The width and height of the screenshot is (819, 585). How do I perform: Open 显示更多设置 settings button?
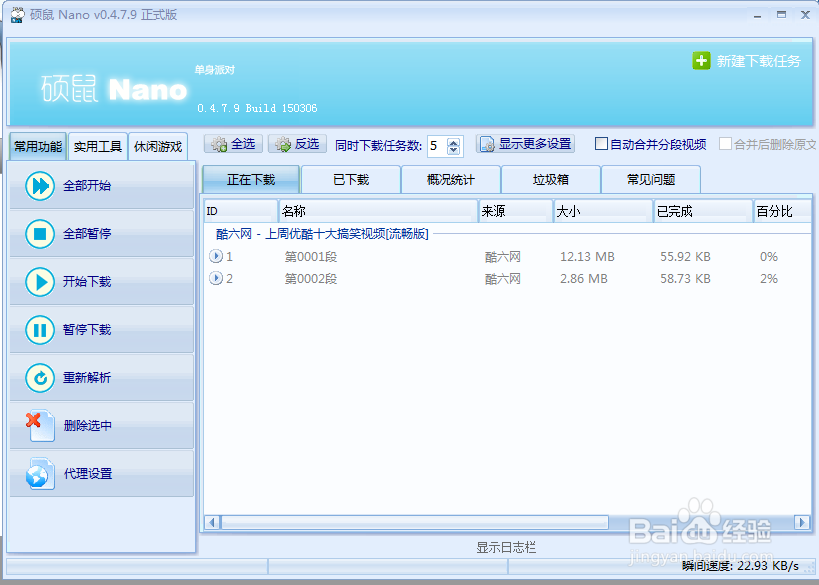(x=525, y=144)
